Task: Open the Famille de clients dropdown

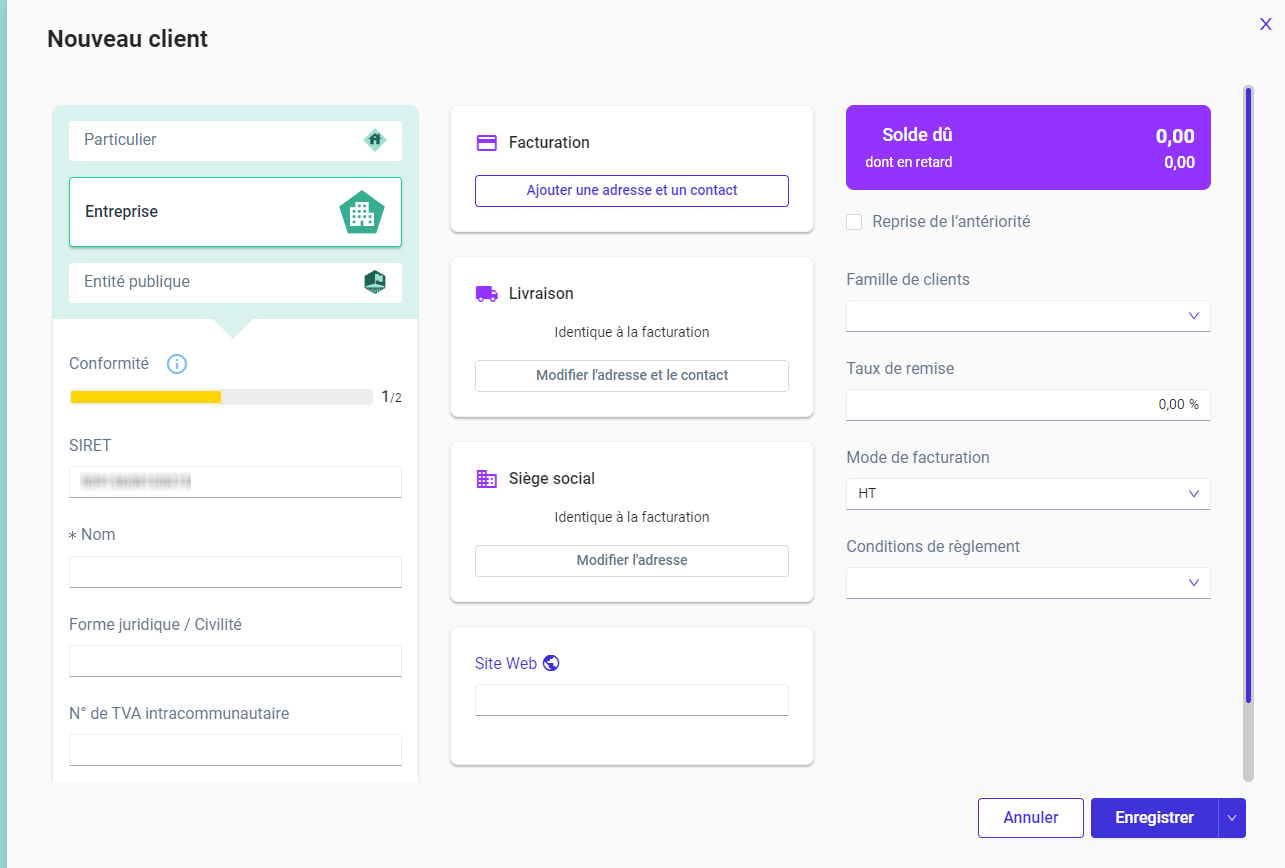Action: pos(1028,316)
